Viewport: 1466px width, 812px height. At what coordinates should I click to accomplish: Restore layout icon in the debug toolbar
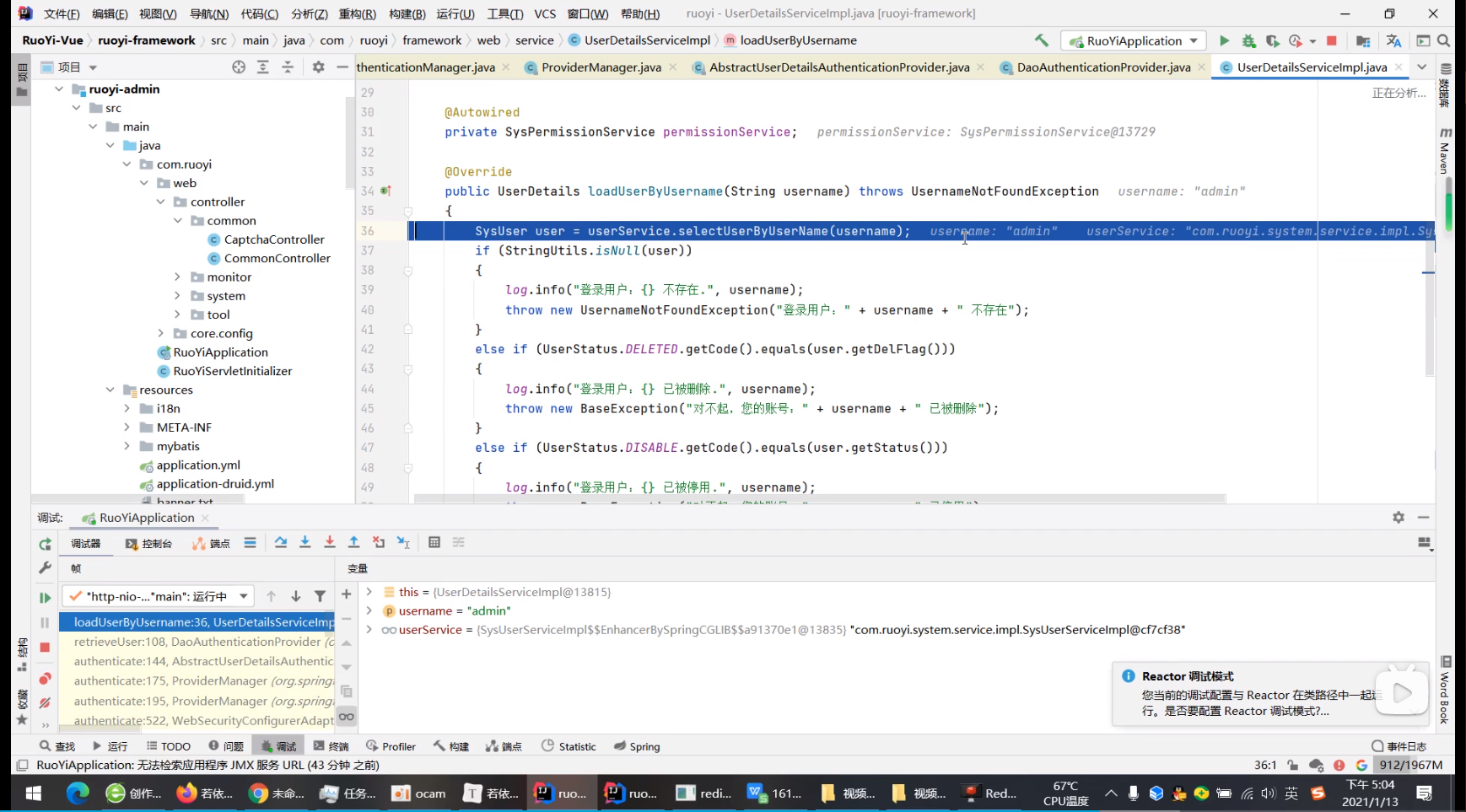pos(1425,544)
